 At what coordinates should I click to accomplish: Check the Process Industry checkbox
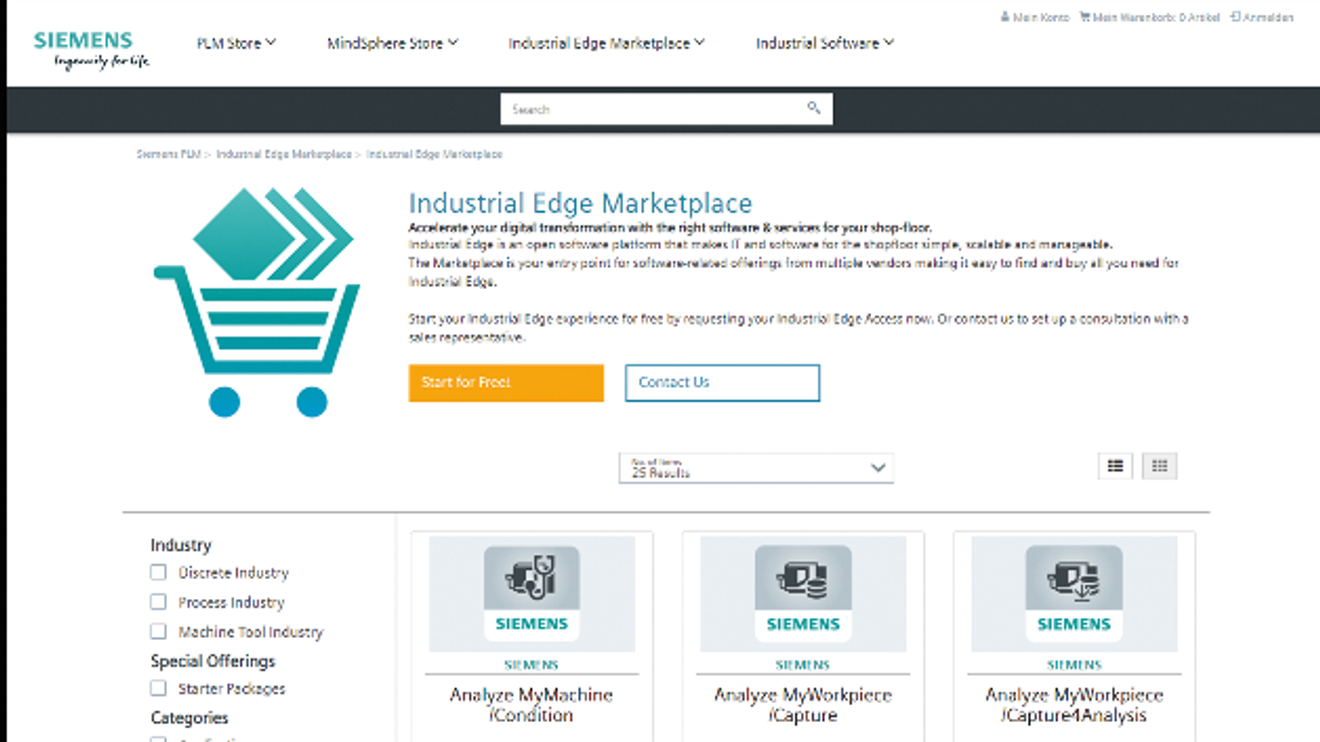158,602
